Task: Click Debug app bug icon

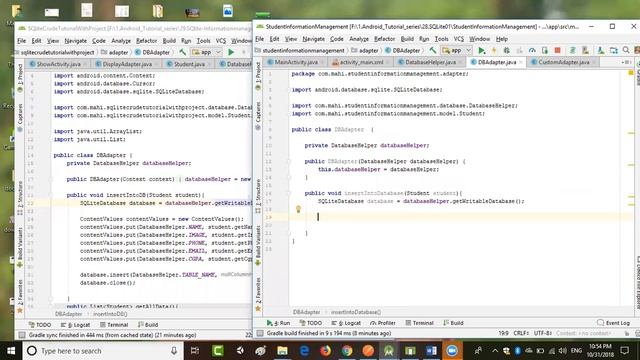Action: (507, 50)
